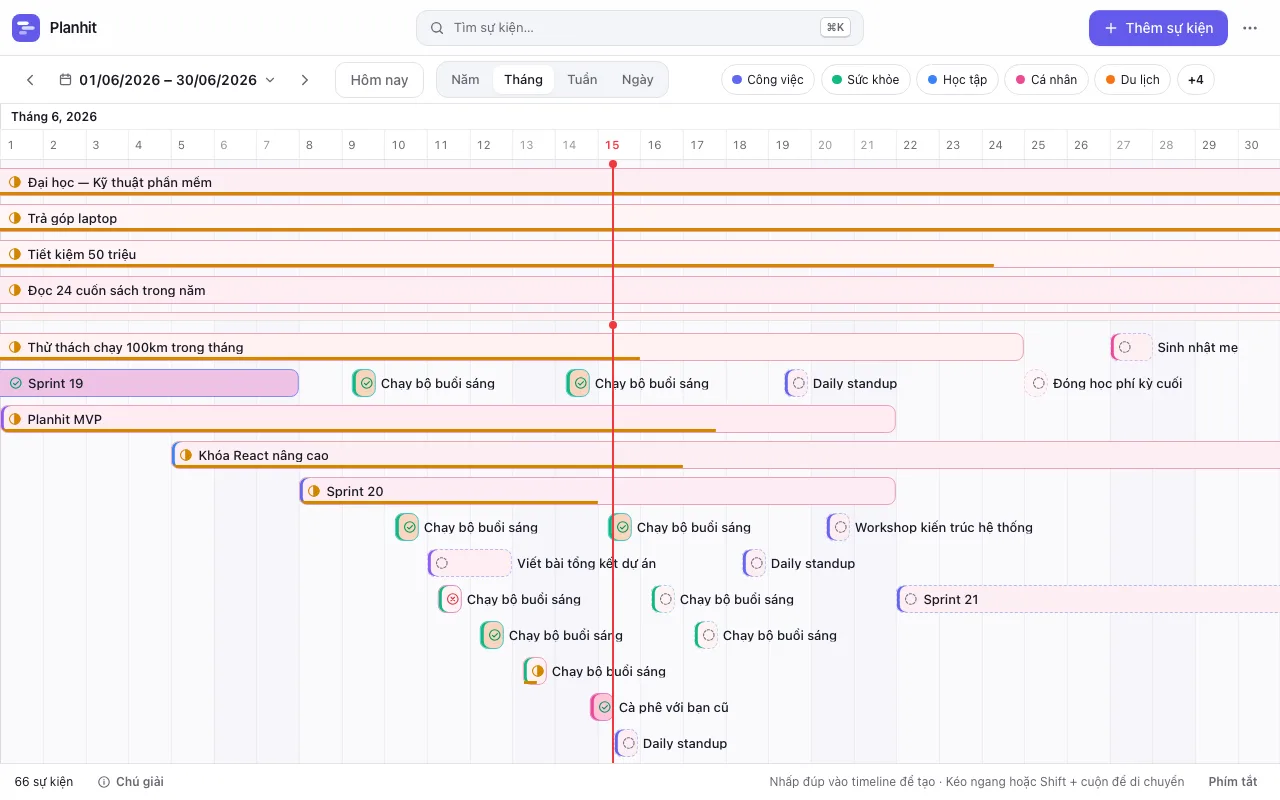Image resolution: width=1280 pixels, height=800 pixels.
Task: Open date range 01/06/2026 – 30/06/2026 picker
Action: coord(167,80)
